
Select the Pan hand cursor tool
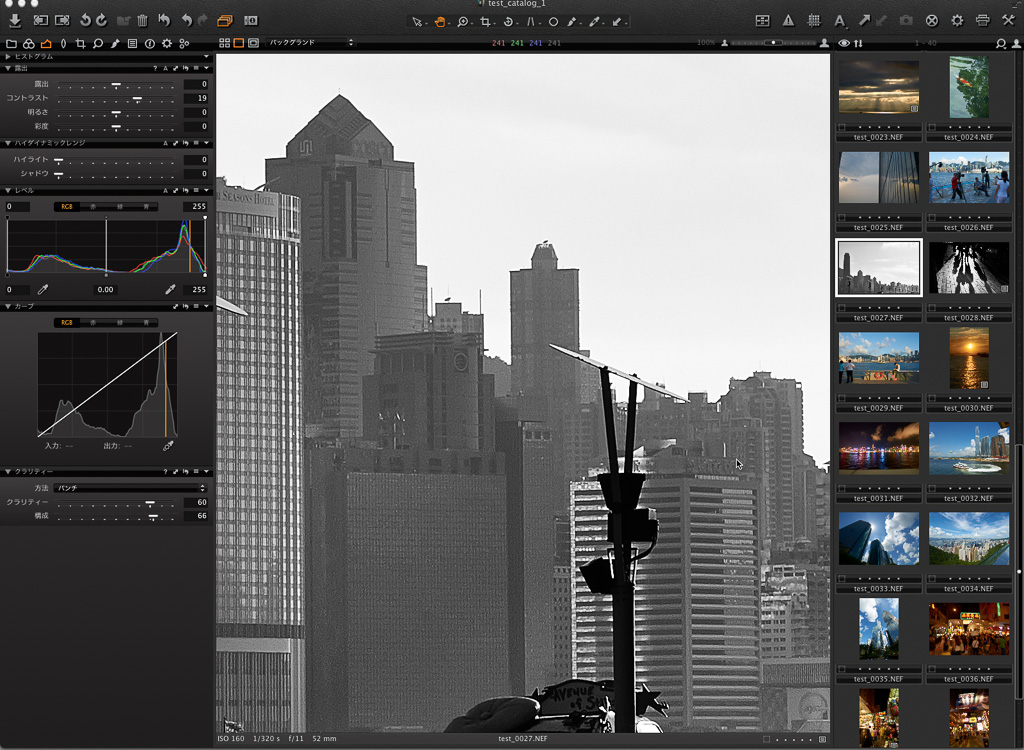(x=440, y=21)
